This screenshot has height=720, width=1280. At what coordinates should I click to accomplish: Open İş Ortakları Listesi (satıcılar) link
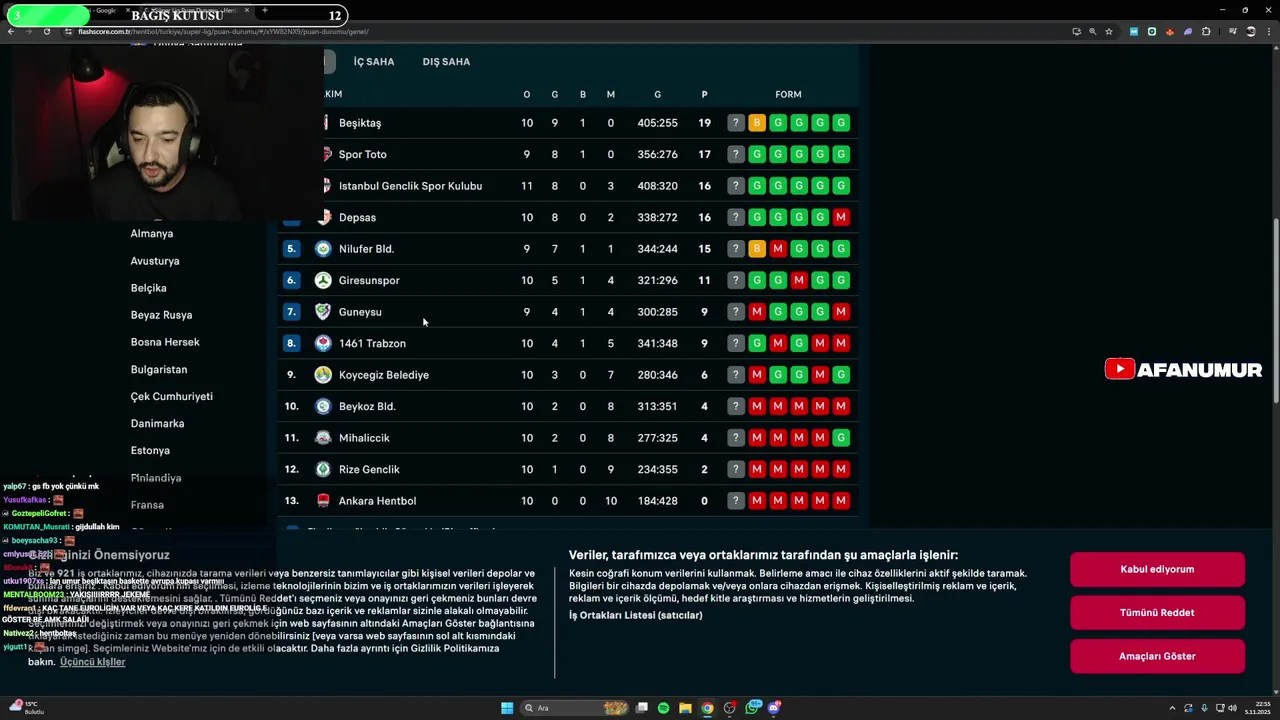[x=635, y=615]
